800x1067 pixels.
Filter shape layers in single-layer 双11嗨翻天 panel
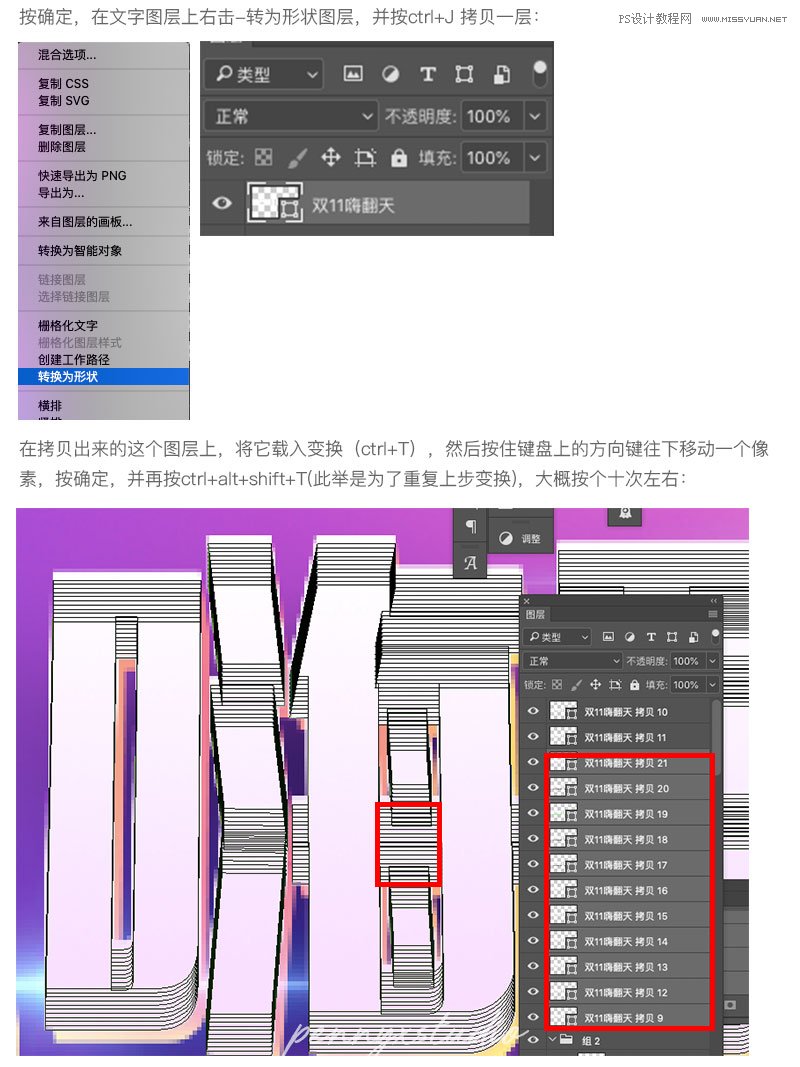(464, 73)
